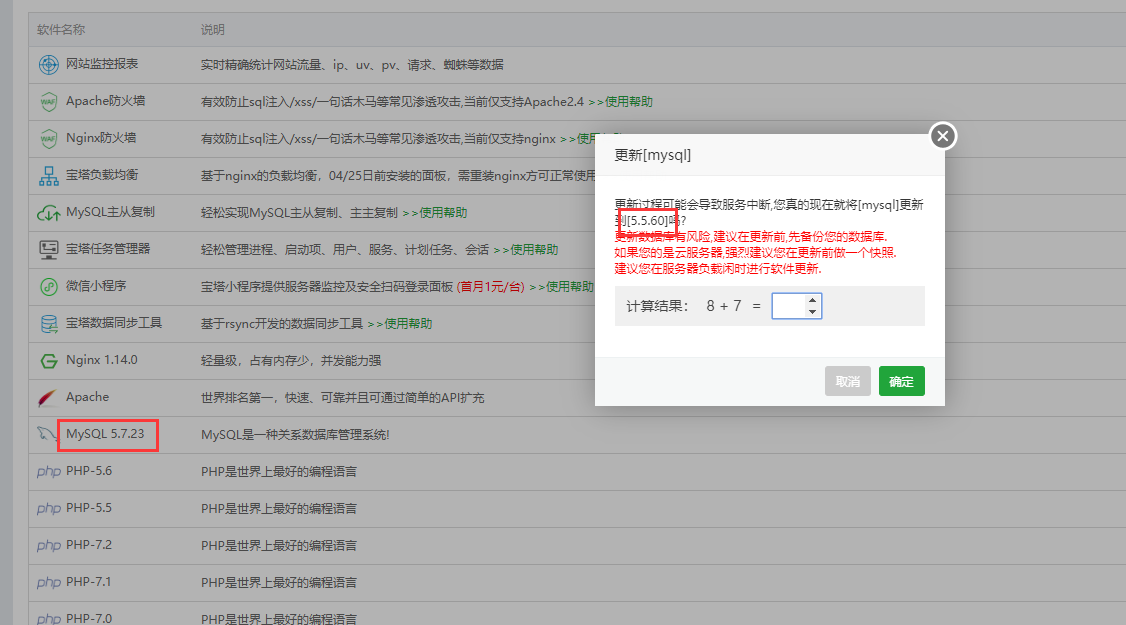Click the 微信小程序 icon
1126x625 pixels.
click(48, 287)
